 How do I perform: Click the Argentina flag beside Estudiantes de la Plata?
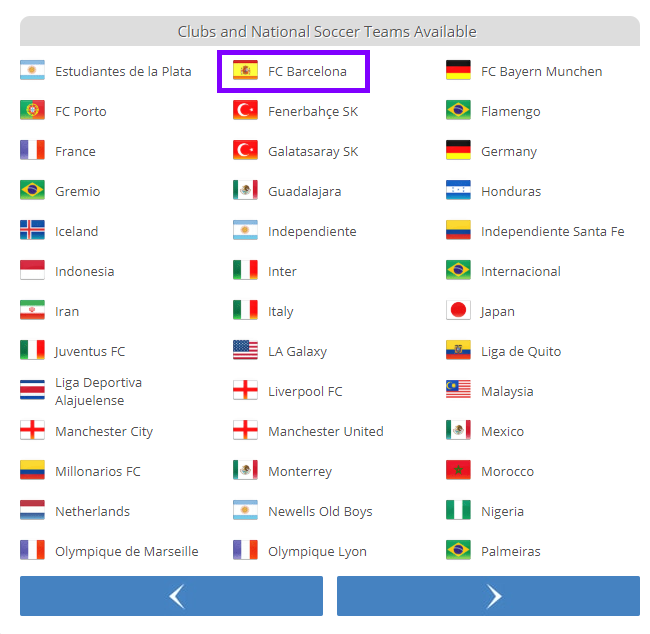point(32,70)
